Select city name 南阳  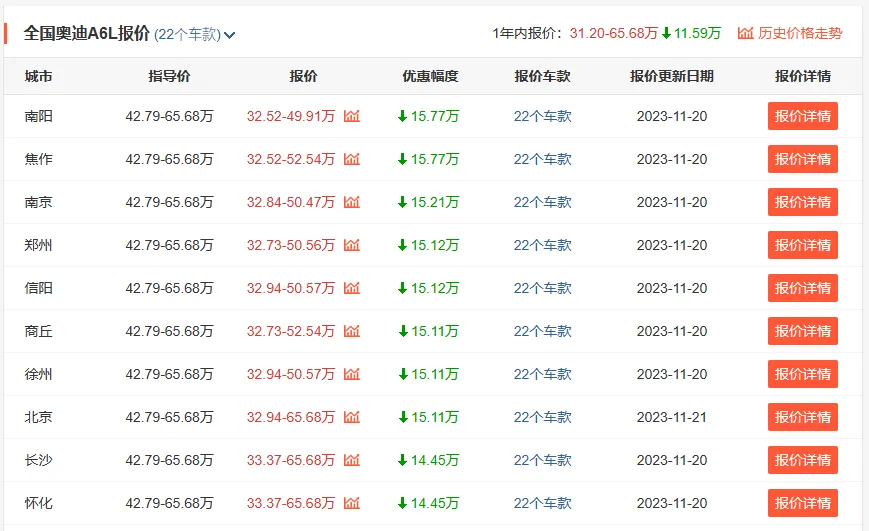pyautogui.click(x=38, y=116)
